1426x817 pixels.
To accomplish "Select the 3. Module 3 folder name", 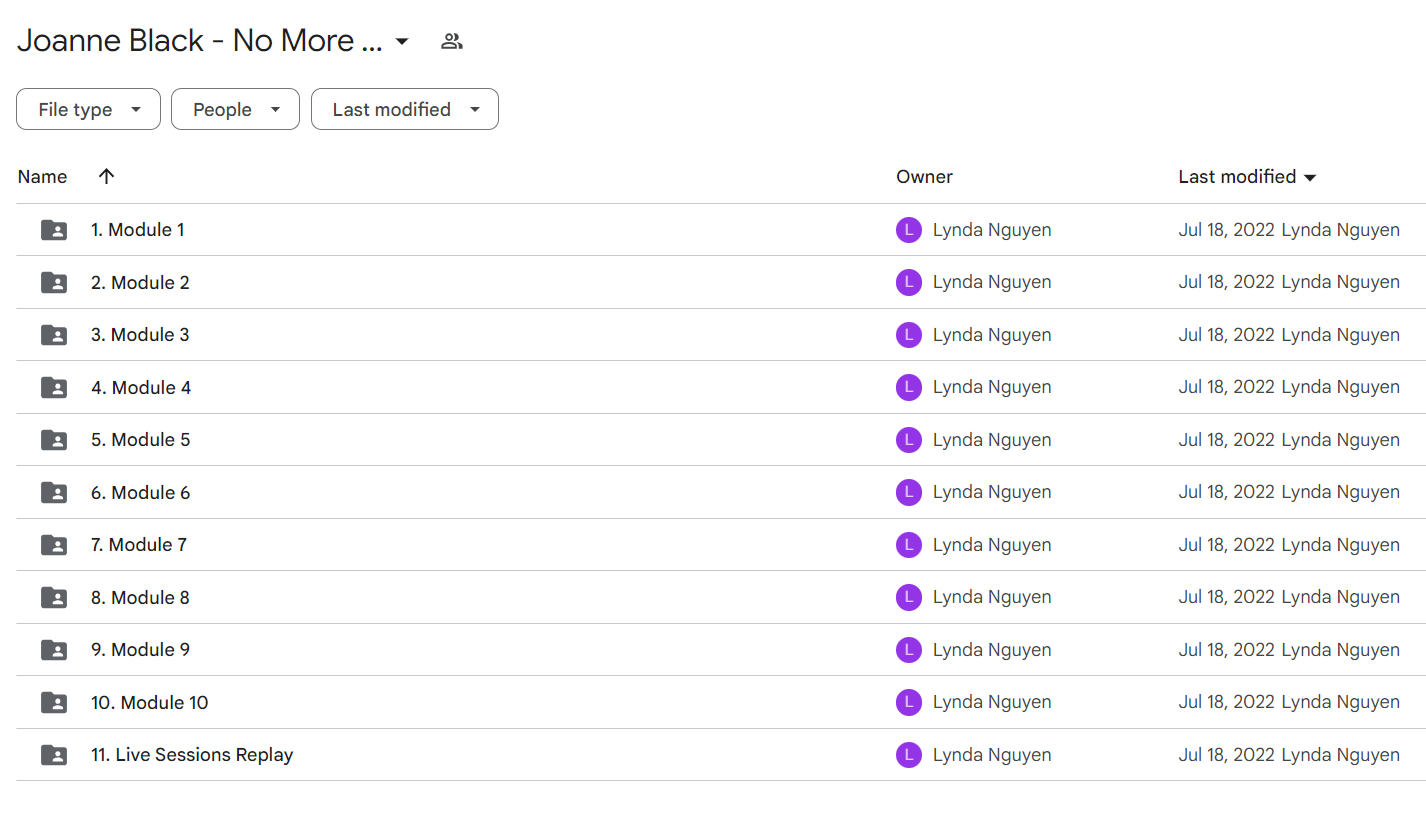I will [140, 335].
